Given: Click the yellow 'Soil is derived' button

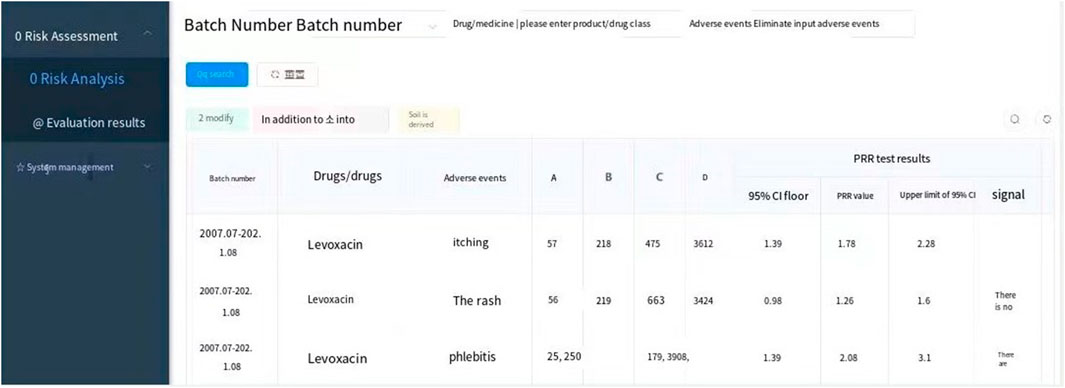Looking at the screenshot, I should point(429,120).
